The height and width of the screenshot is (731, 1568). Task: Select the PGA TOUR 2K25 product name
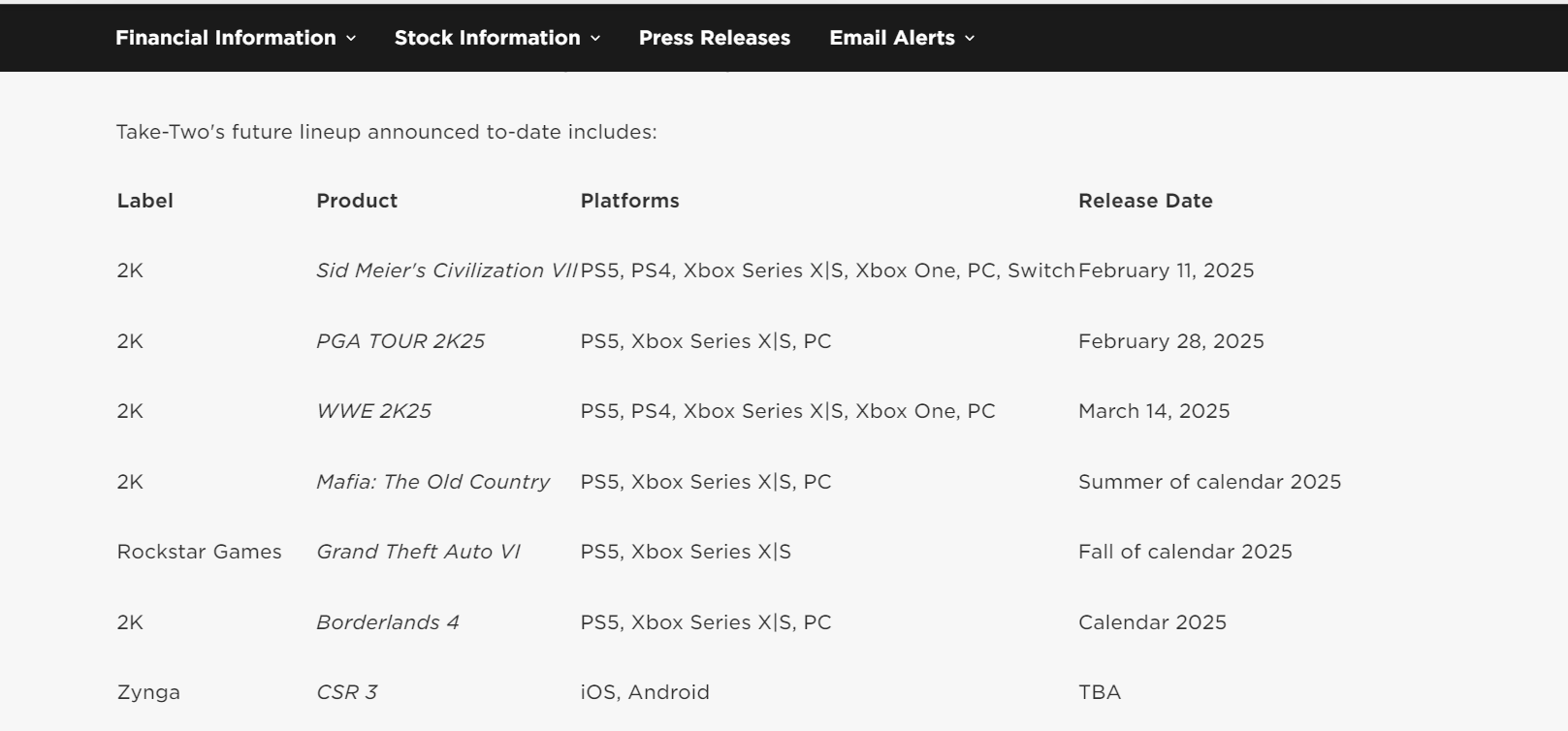[x=400, y=341]
